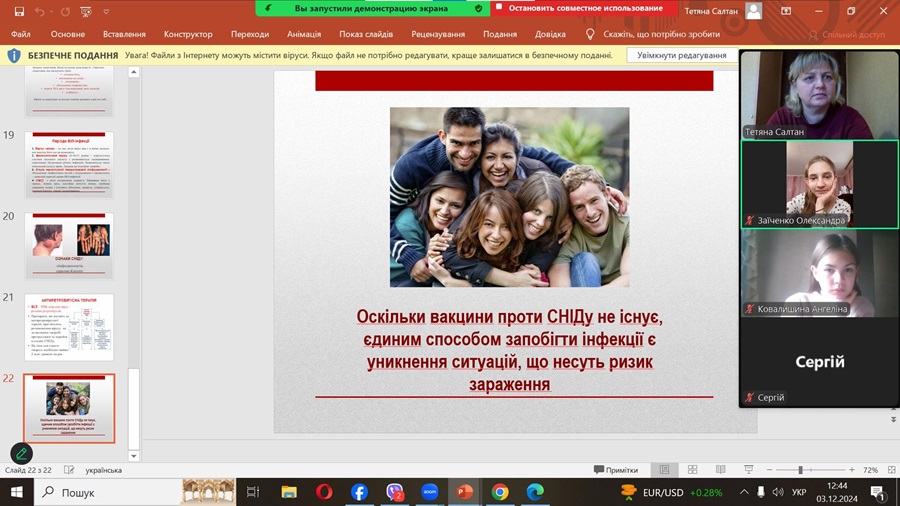This screenshot has height=506, width=900.
Task: Open Opera browser from the taskbar
Action: 324,492
